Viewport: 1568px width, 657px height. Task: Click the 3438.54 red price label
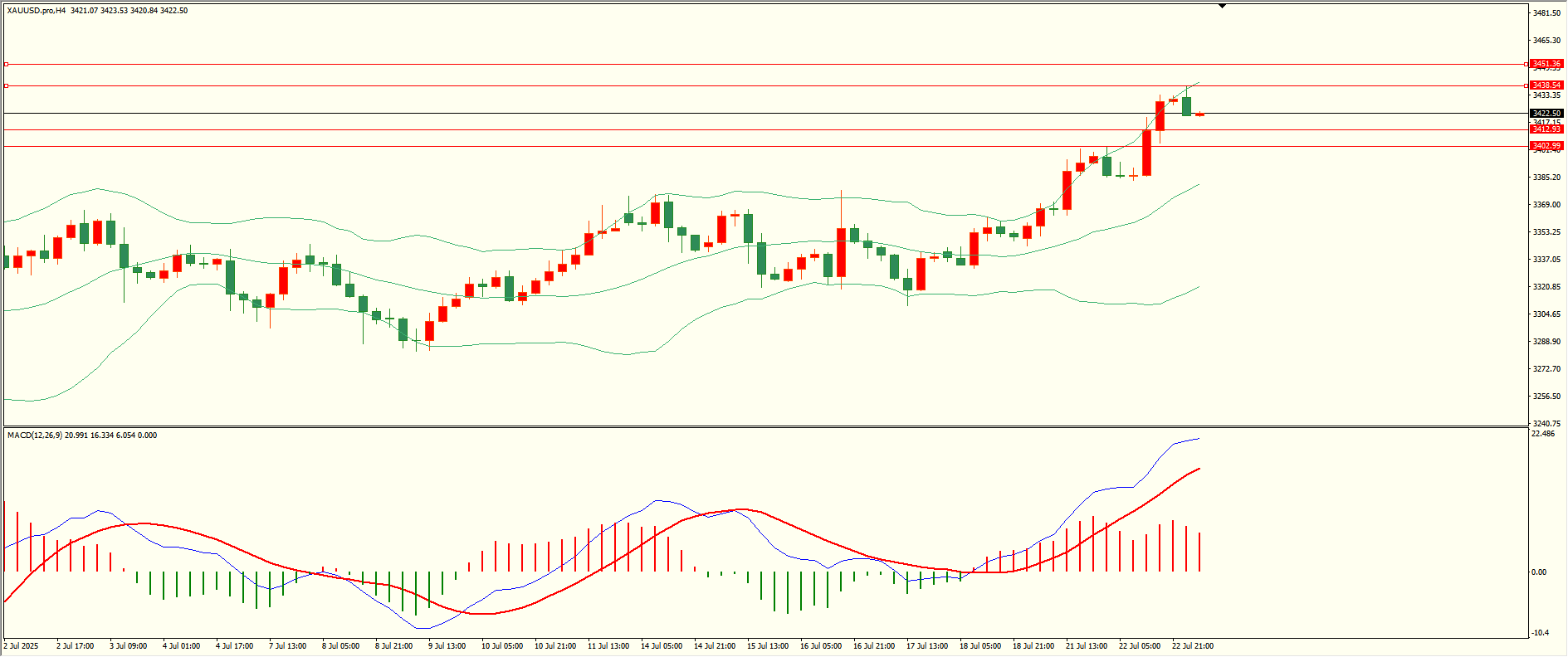click(x=1546, y=85)
